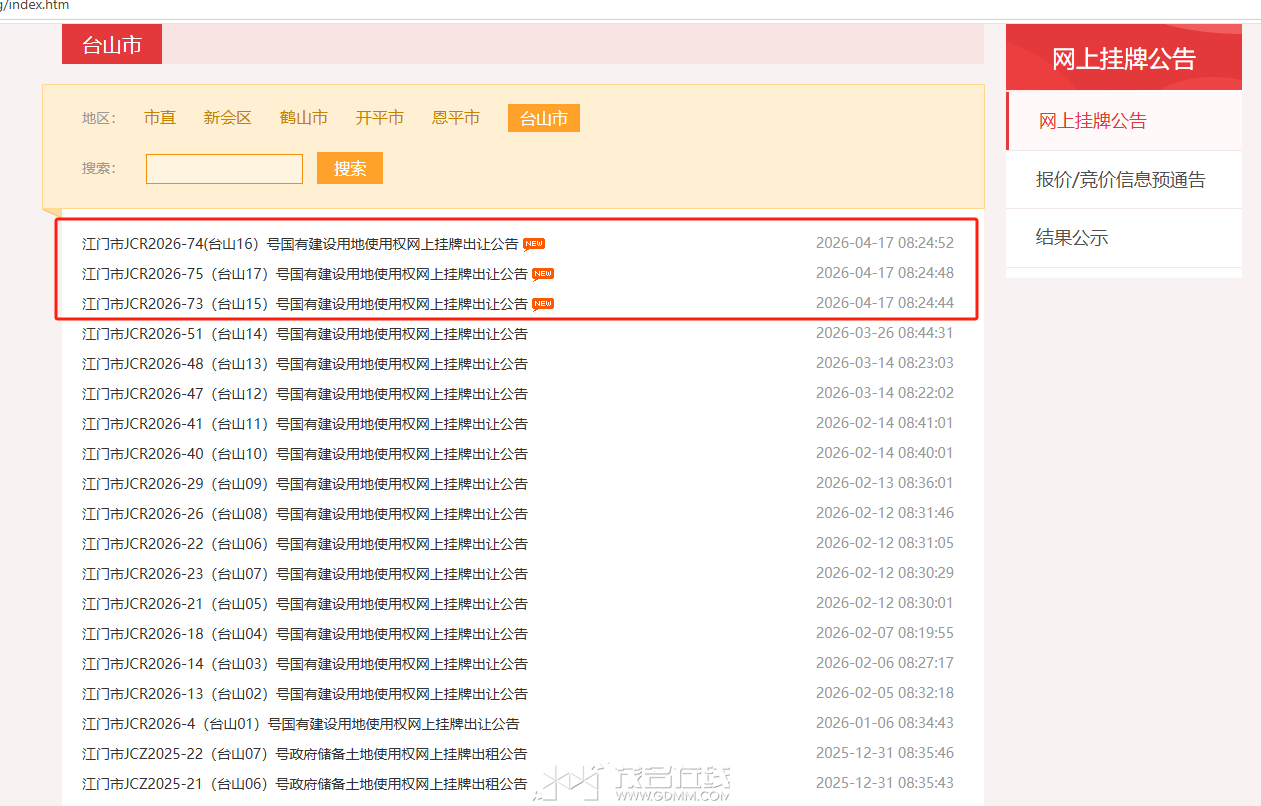Open 报价/竞价信息预通告 sidebar item
This screenshot has height=806, width=1261.
click(1120, 180)
